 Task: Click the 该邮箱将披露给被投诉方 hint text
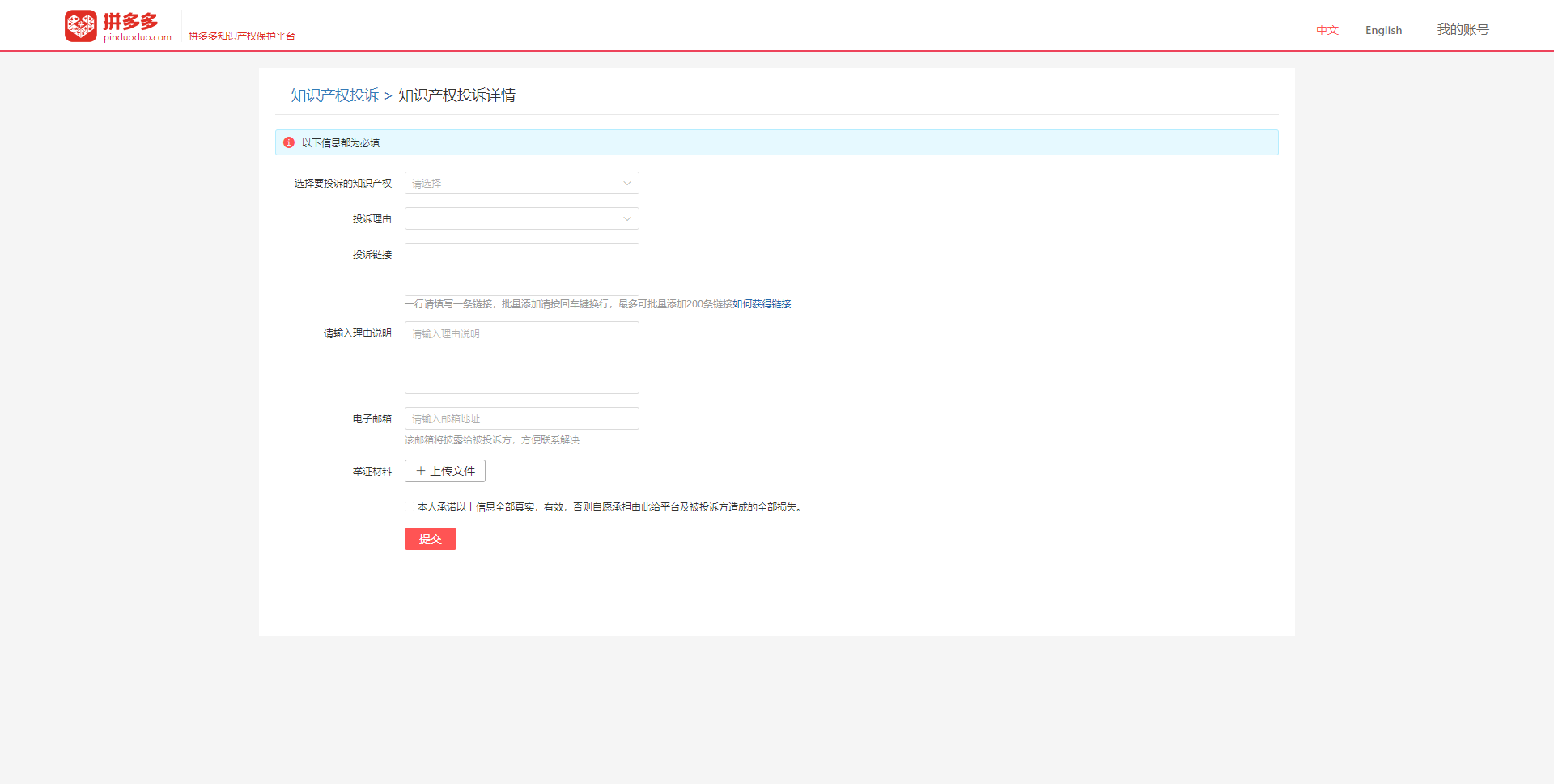click(x=492, y=440)
